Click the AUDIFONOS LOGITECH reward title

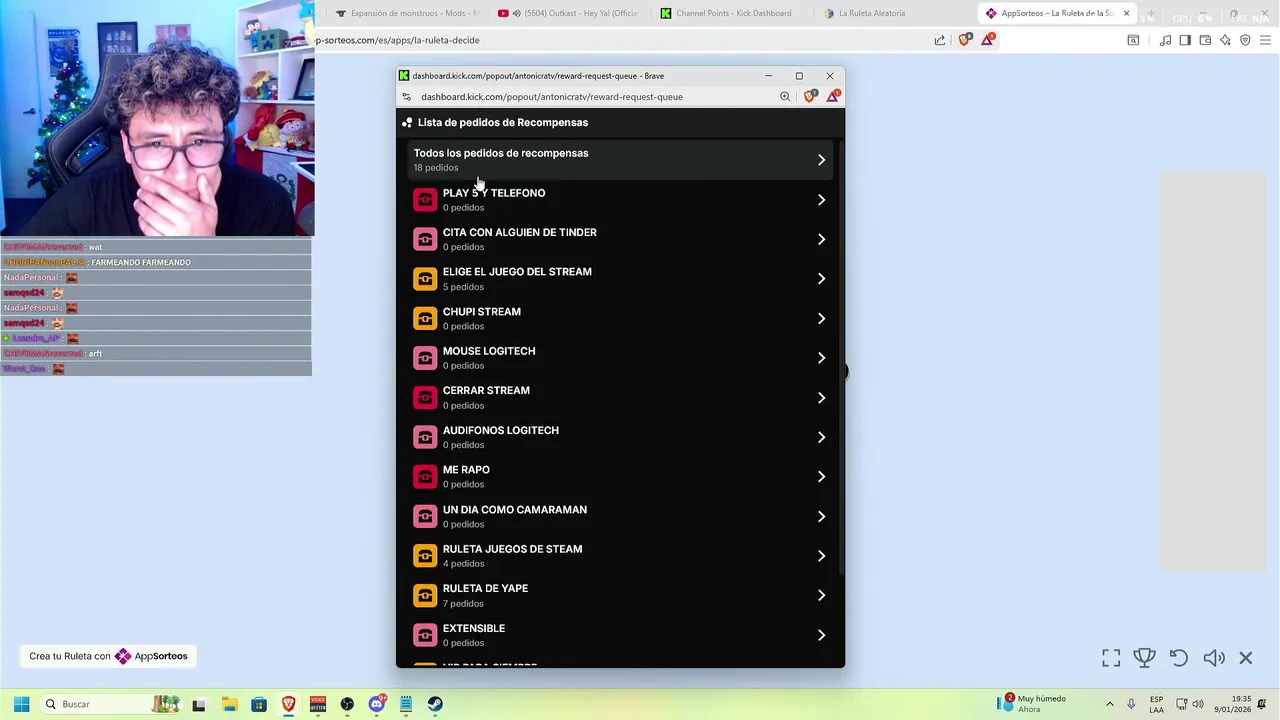click(501, 430)
